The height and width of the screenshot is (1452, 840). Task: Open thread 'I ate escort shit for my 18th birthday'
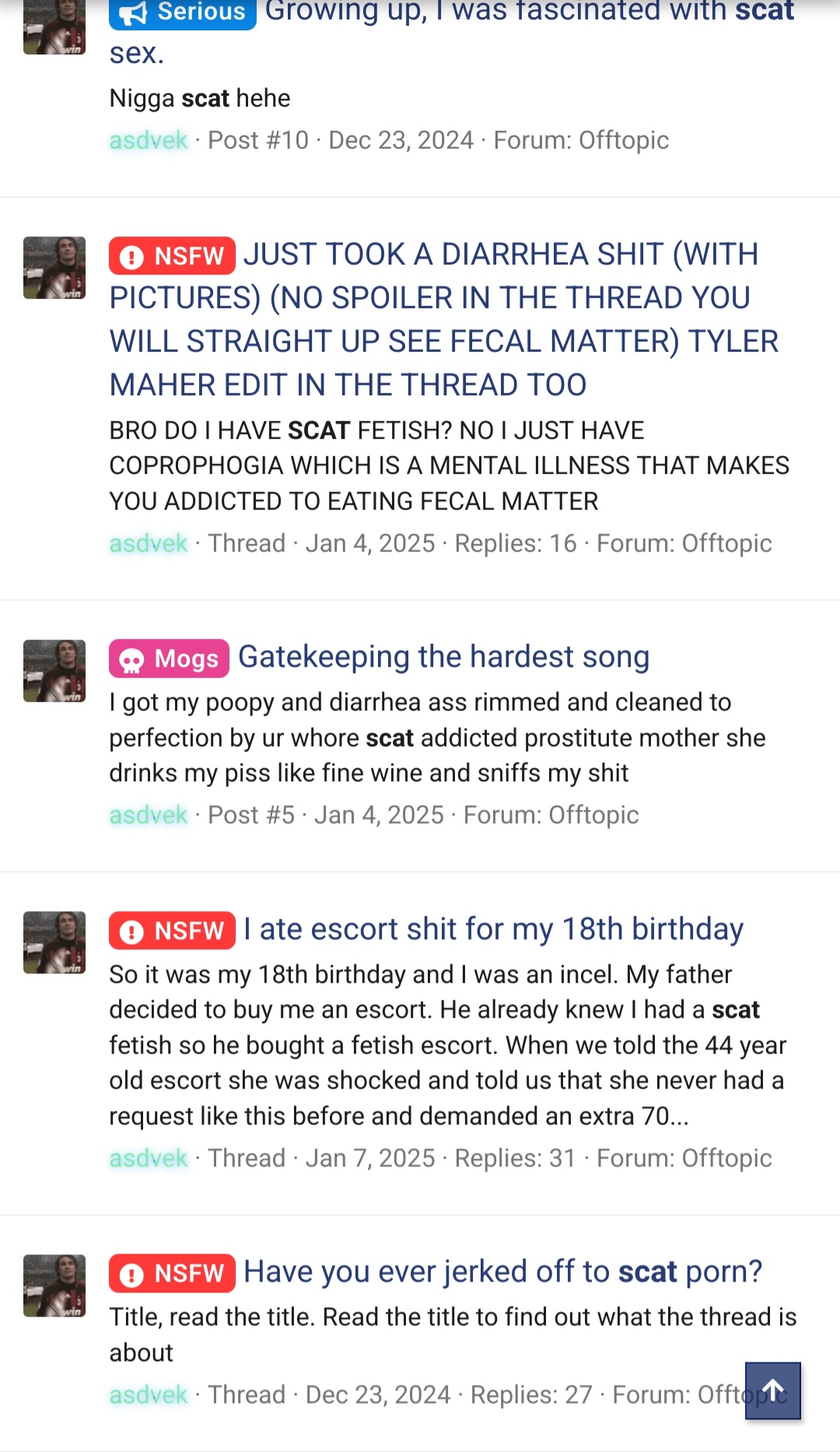(x=493, y=929)
